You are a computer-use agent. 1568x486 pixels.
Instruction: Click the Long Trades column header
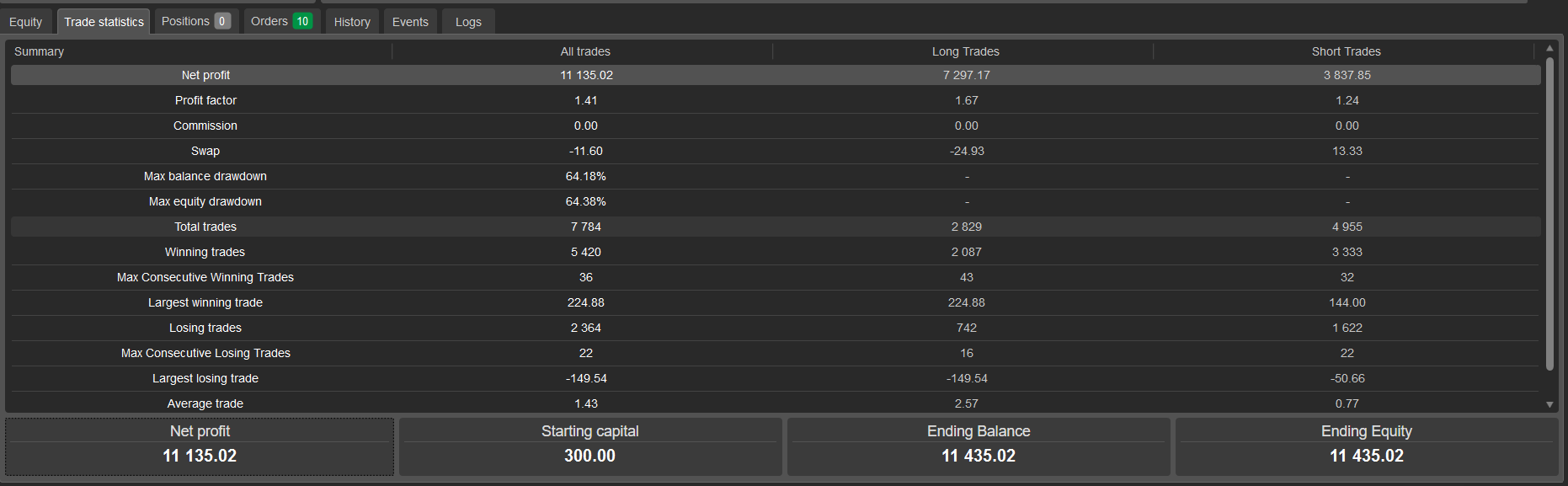965,51
